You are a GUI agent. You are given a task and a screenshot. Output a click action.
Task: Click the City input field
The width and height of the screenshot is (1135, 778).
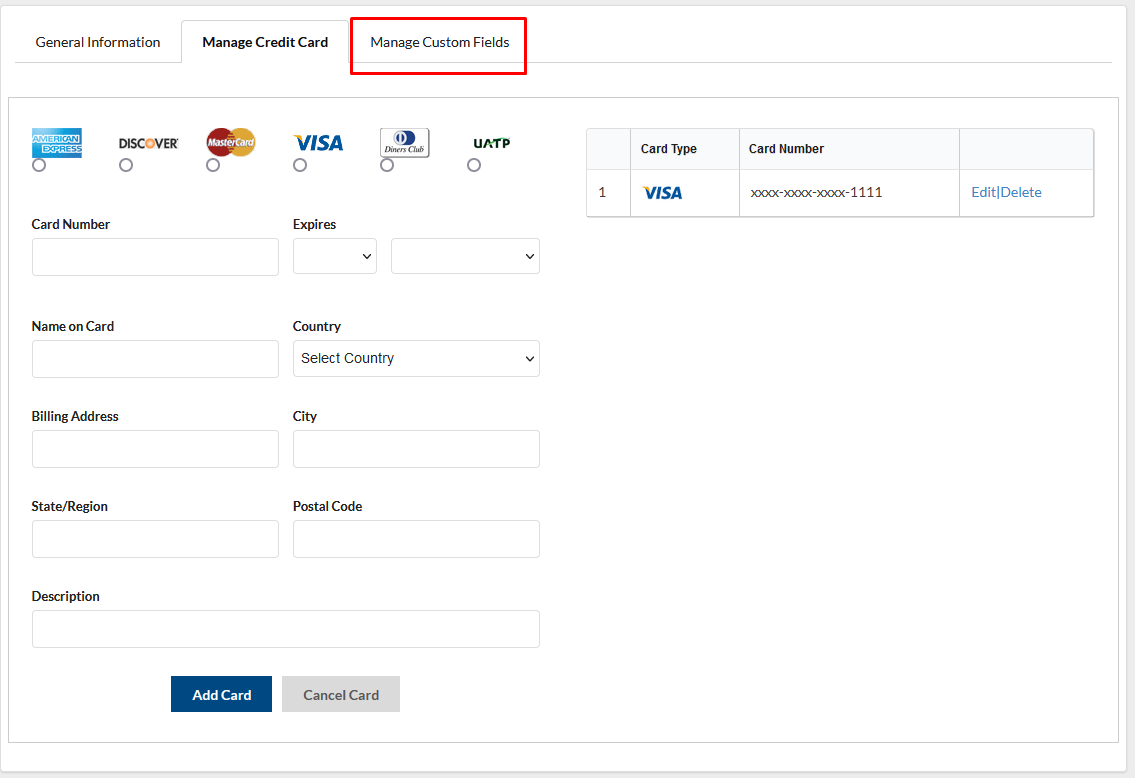coord(416,449)
